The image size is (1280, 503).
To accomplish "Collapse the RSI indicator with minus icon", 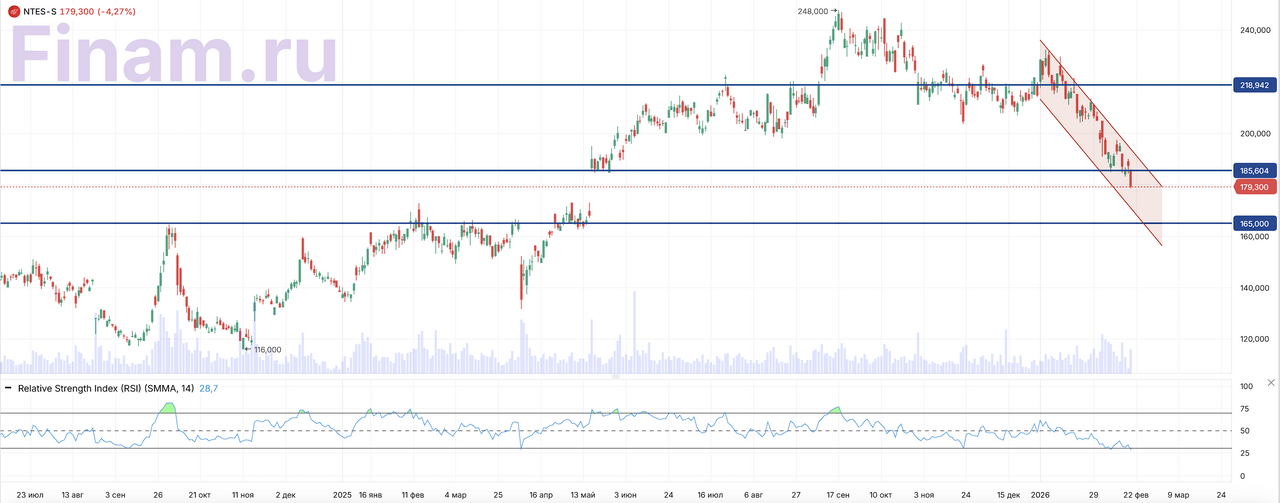I will coord(9,386).
